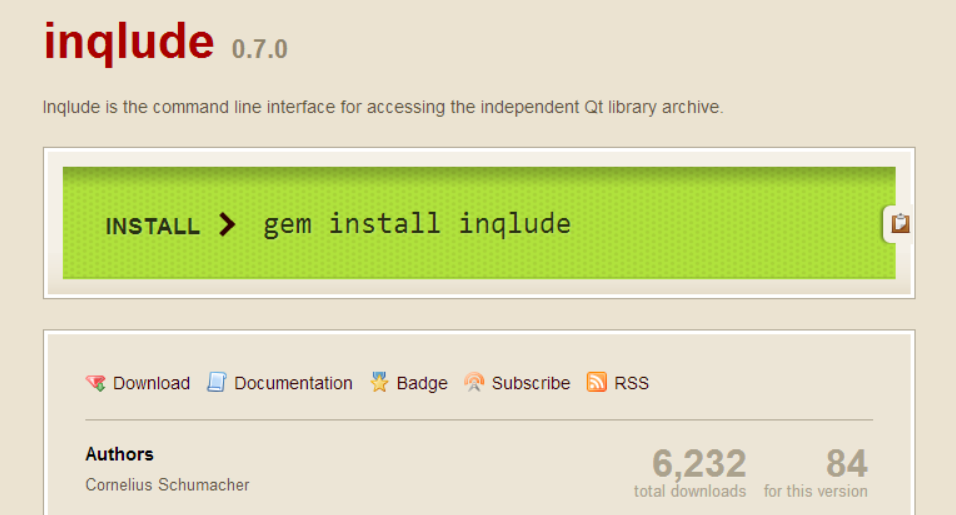Click the gem install inqlude command text
Screen dimensions: 956x515
click(x=417, y=224)
